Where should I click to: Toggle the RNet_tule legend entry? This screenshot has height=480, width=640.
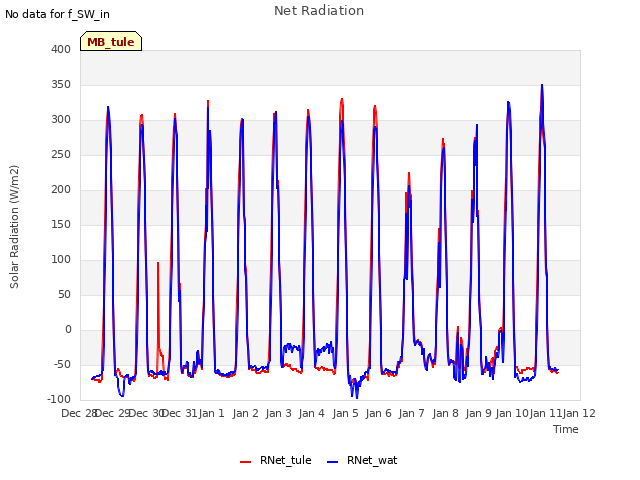coord(276,460)
